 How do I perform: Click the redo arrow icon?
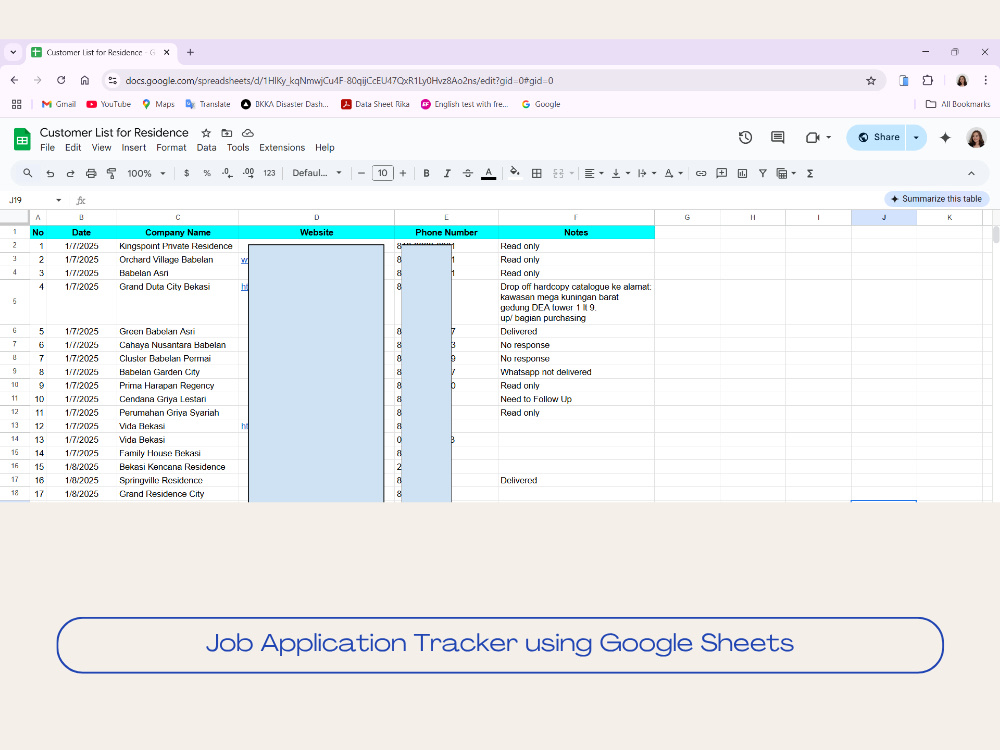coord(70,173)
